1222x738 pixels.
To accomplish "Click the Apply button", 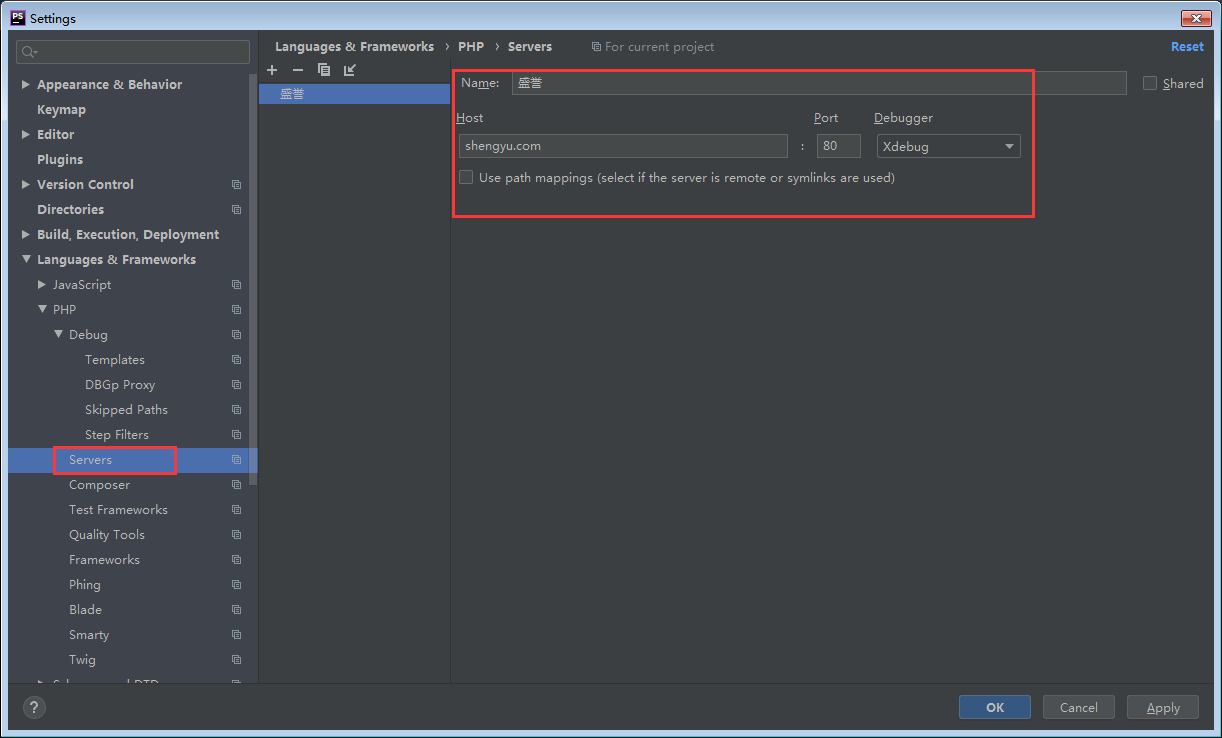I will [x=1162, y=707].
